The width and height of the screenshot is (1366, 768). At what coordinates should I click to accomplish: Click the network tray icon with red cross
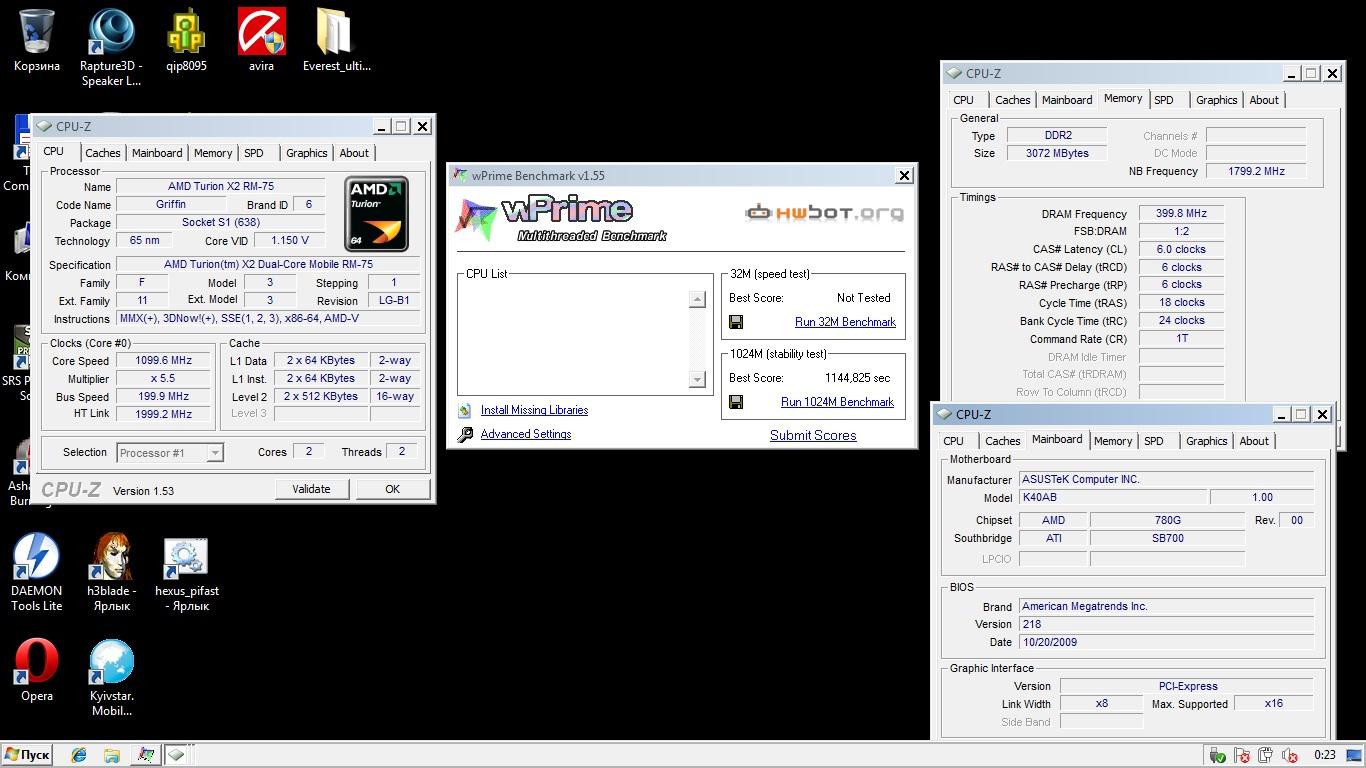coord(1242,755)
